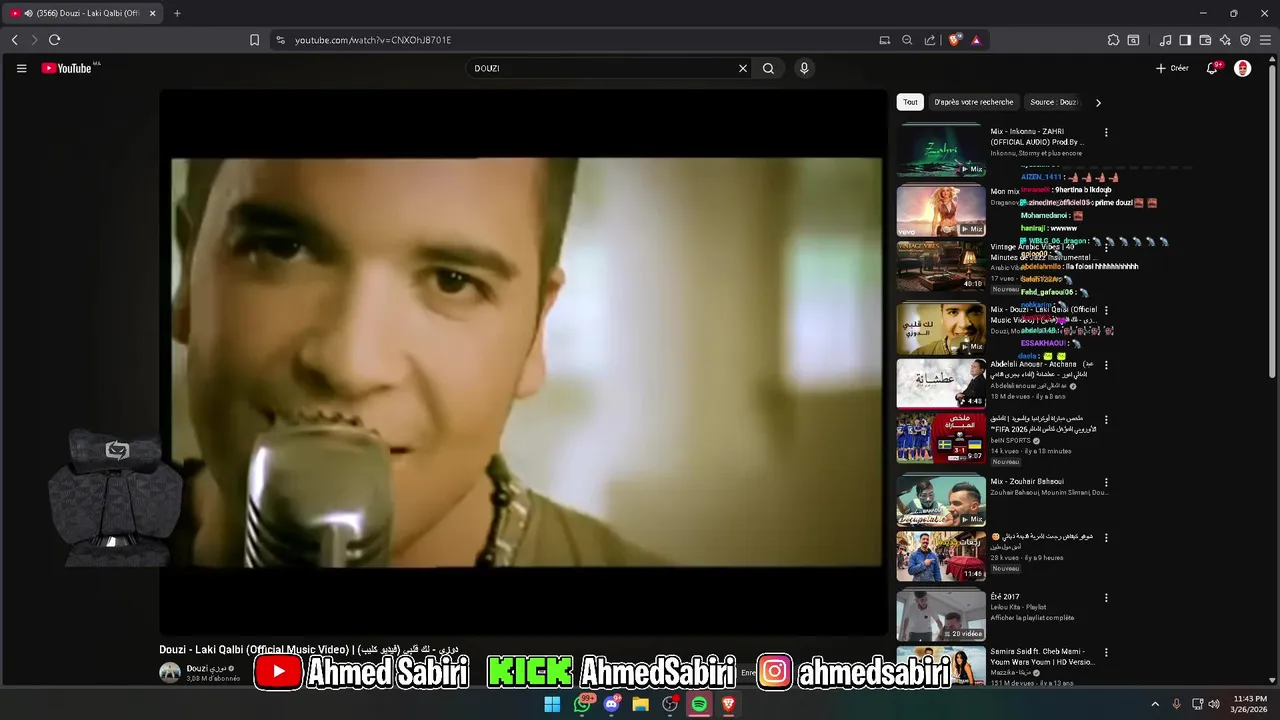The height and width of the screenshot is (720, 1280).
Task: Start voice search with microphone
Action: [x=804, y=68]
